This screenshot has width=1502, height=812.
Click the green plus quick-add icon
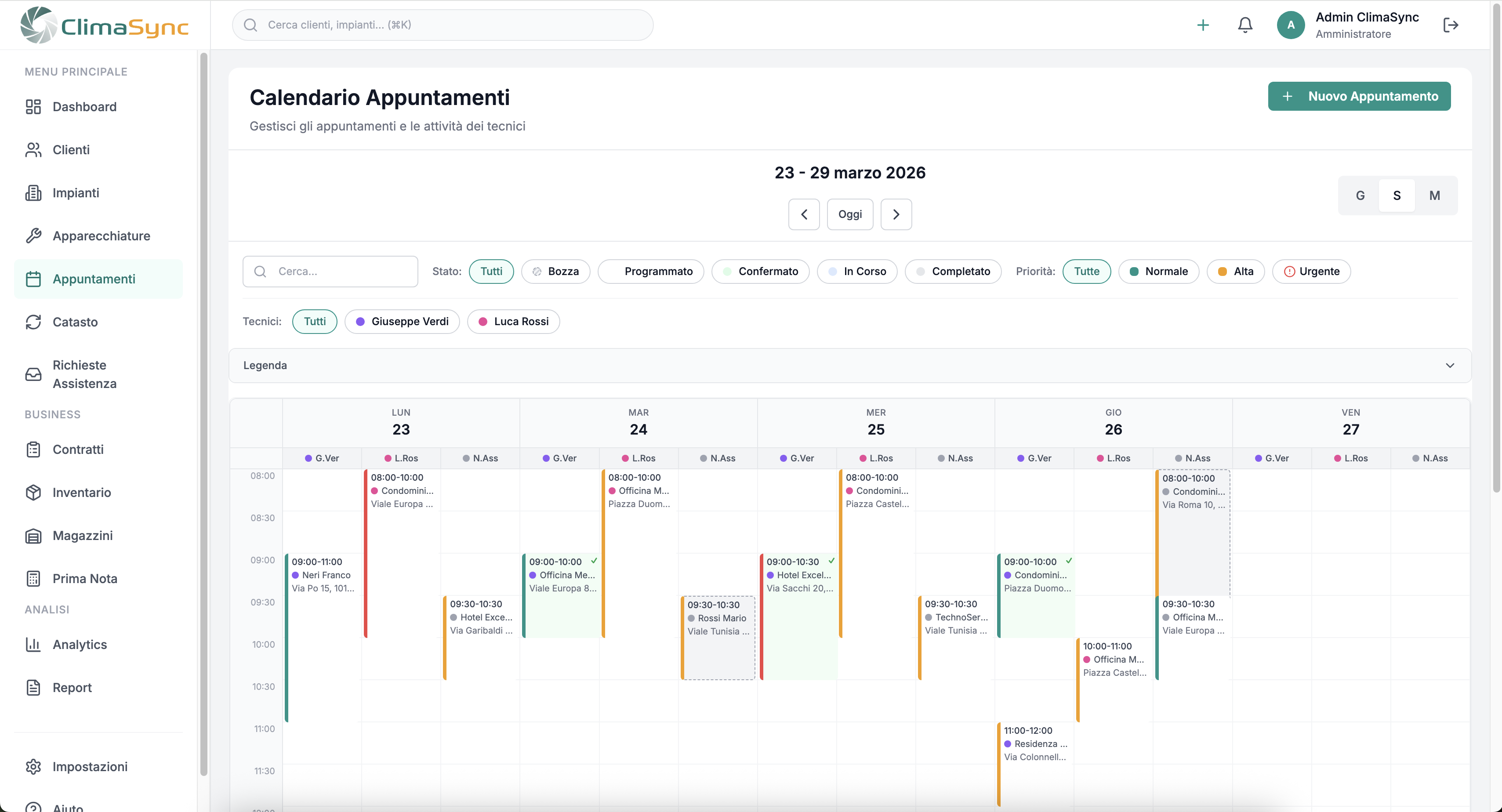click(1202, 25)
